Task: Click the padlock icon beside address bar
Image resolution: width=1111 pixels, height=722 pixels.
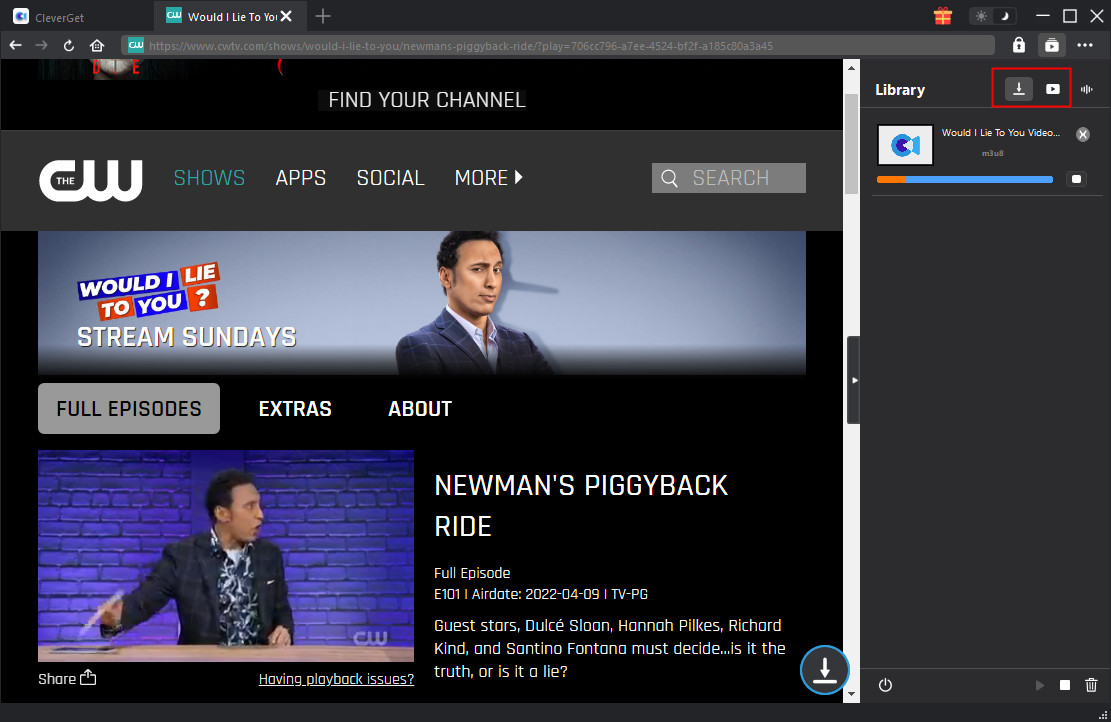Action: (x=1019, y=45)
